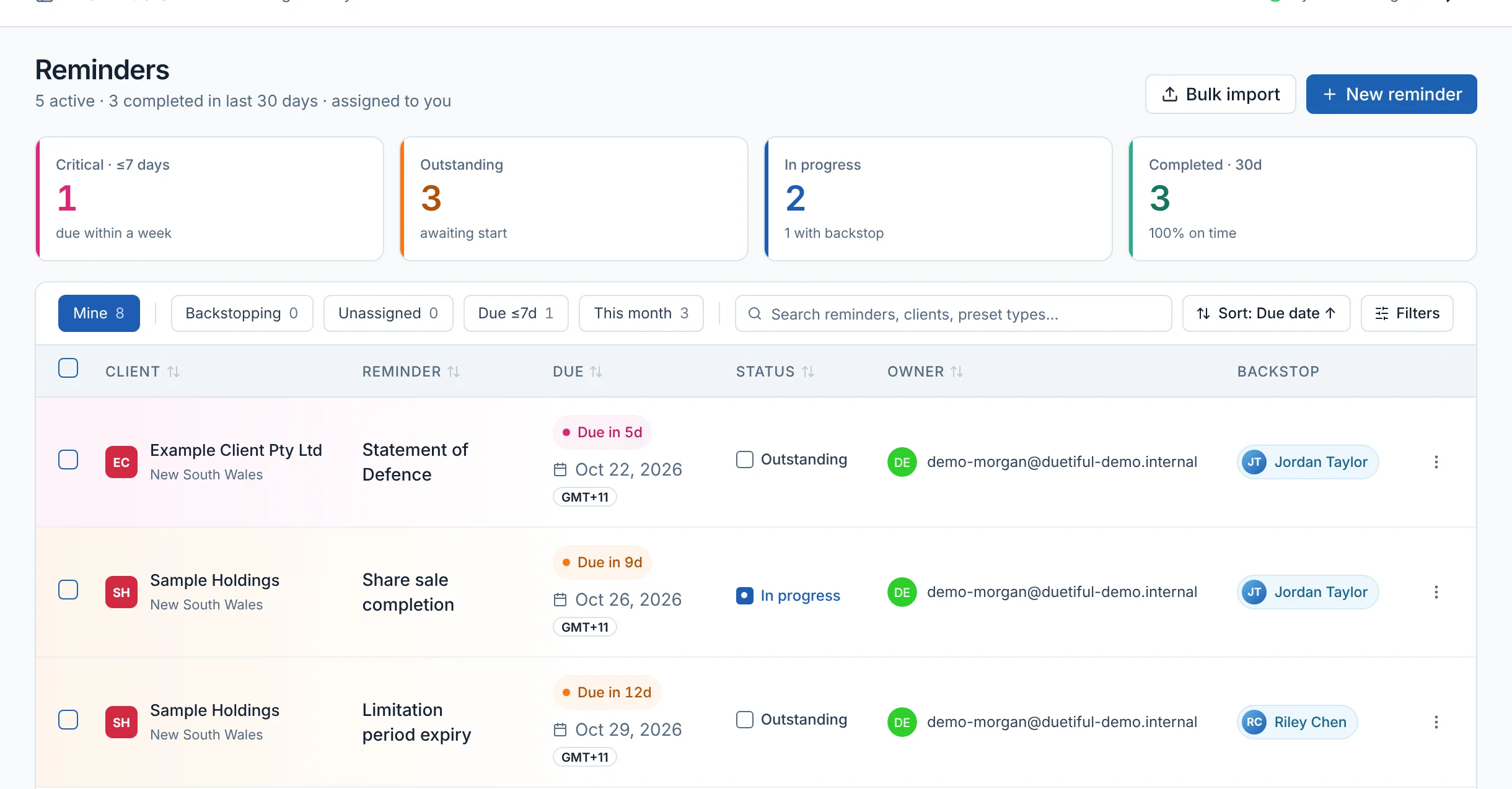
Task: Sort by the Status column arrows
Action: click(808, 372)
